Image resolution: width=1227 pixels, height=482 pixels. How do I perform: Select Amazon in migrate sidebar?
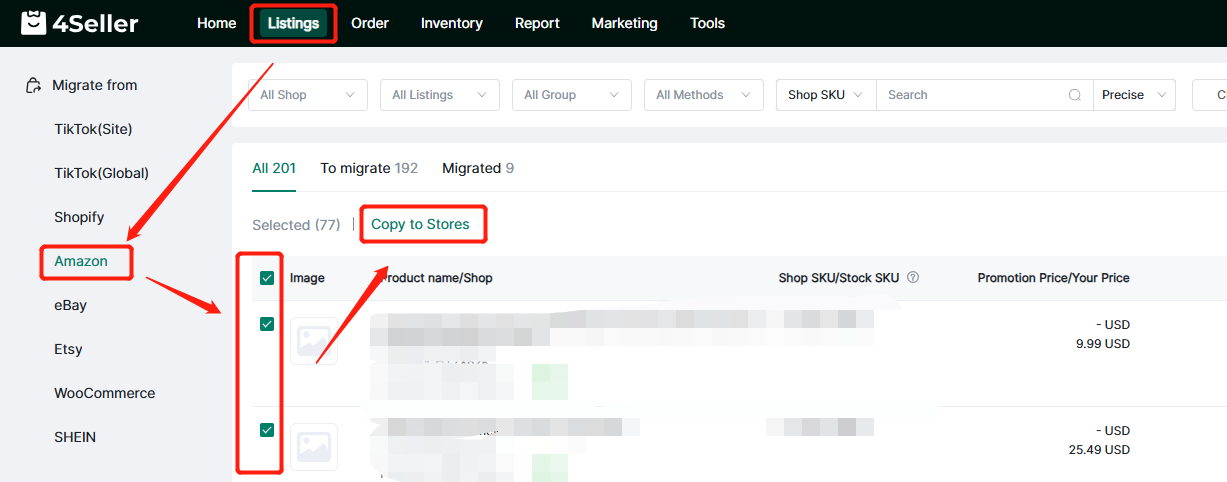tap(81, 262)
